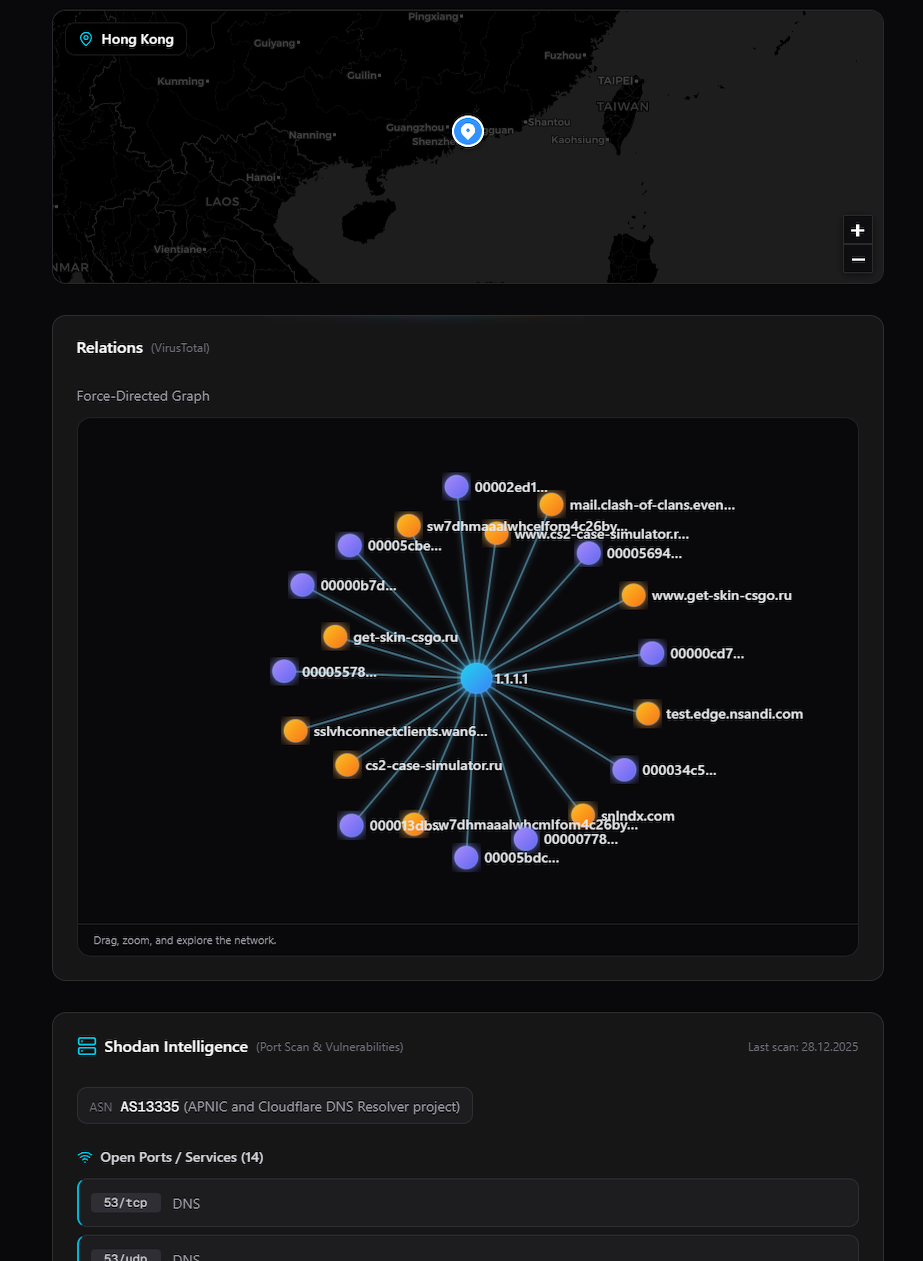Click the 00002ed1 purple file node

pos(457,487)
